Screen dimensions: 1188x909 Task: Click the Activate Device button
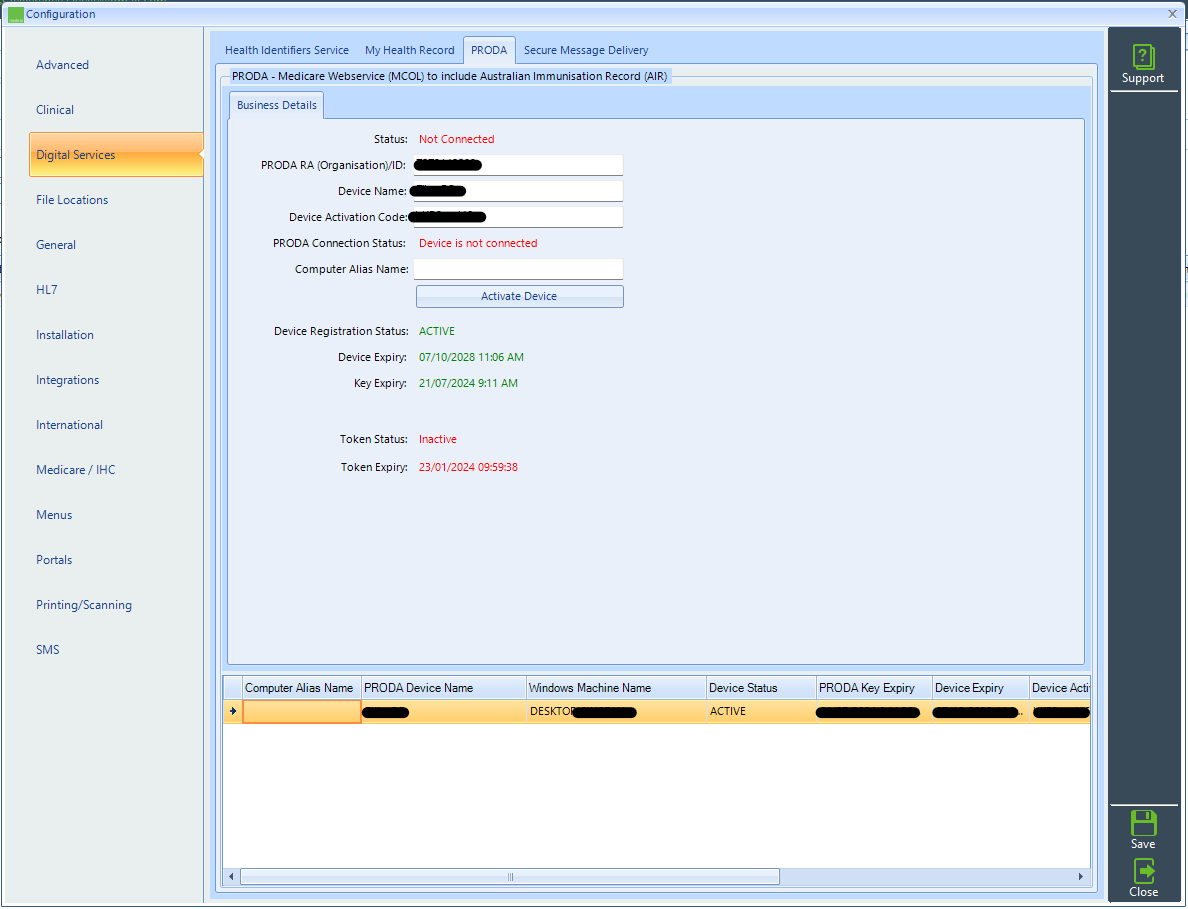520,296
